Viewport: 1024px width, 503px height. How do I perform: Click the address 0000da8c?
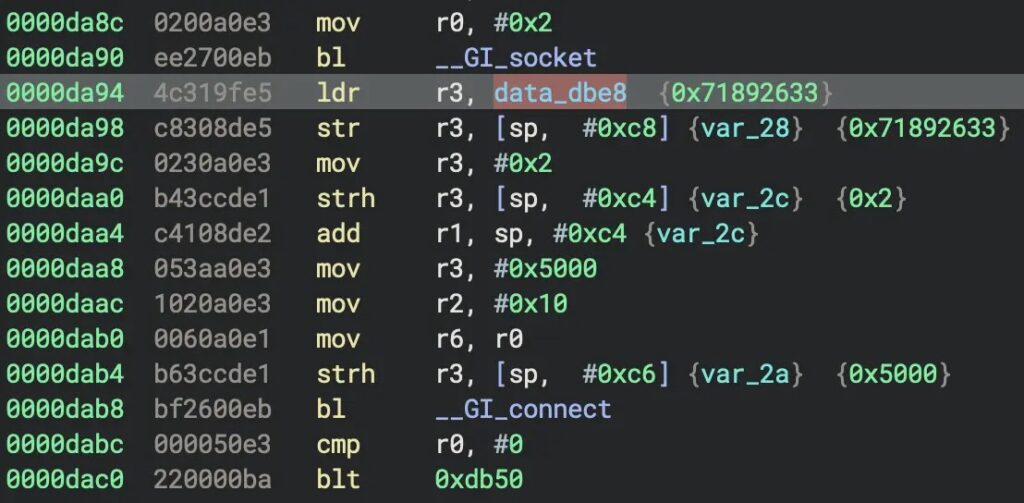[64, 23]
